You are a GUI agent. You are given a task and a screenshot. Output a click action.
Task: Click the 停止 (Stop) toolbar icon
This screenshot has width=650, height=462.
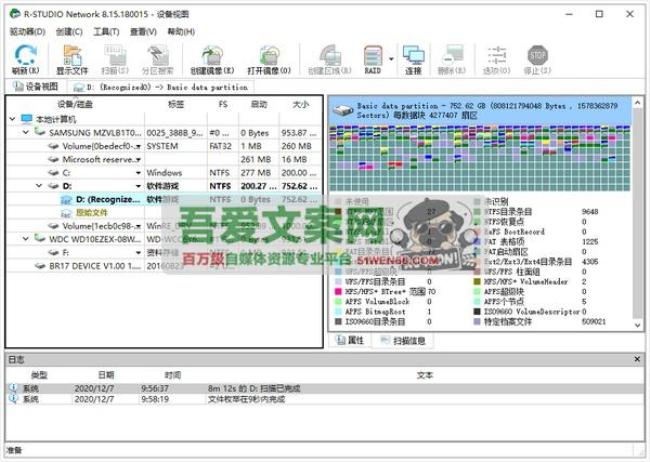(x=537, y=59)
